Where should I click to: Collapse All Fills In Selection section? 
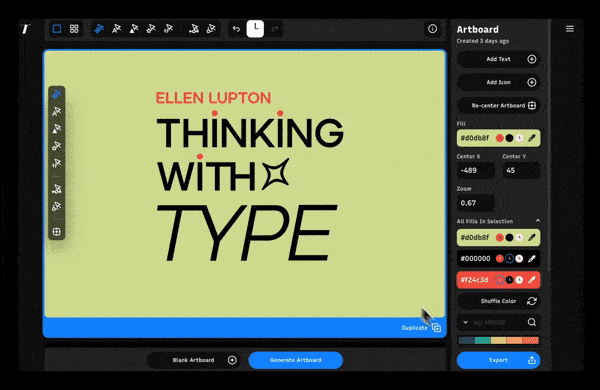click(x=538, y=221)
